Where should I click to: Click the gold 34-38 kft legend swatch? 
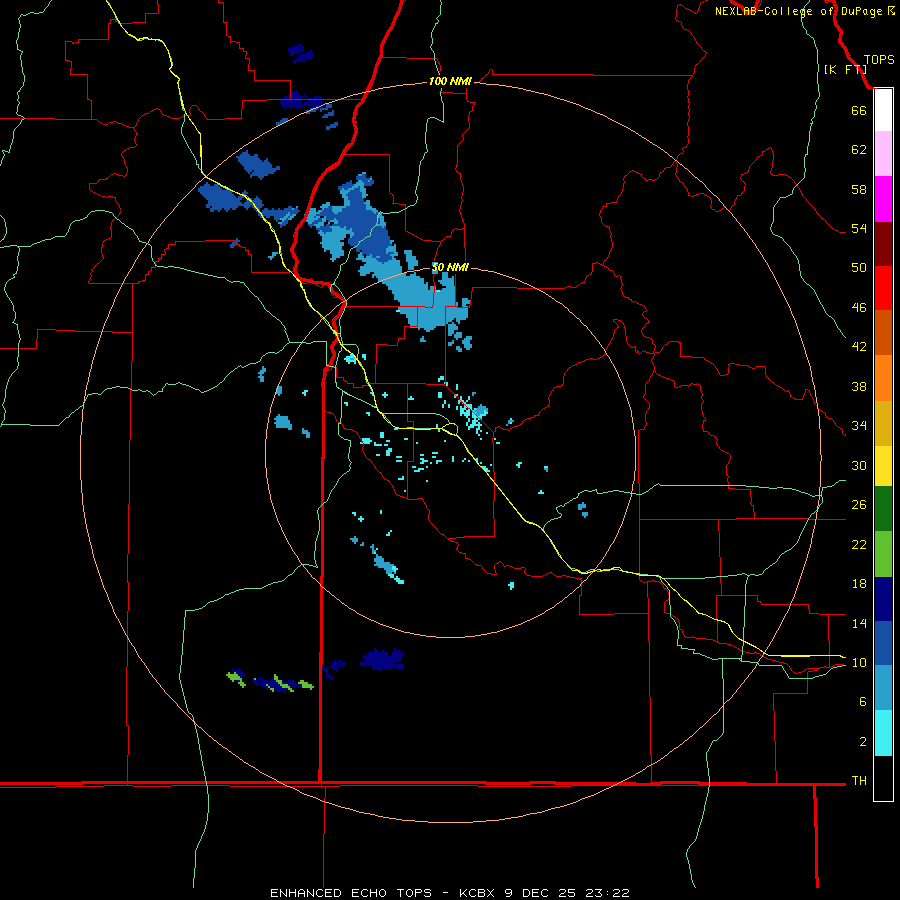coord(883,423)
